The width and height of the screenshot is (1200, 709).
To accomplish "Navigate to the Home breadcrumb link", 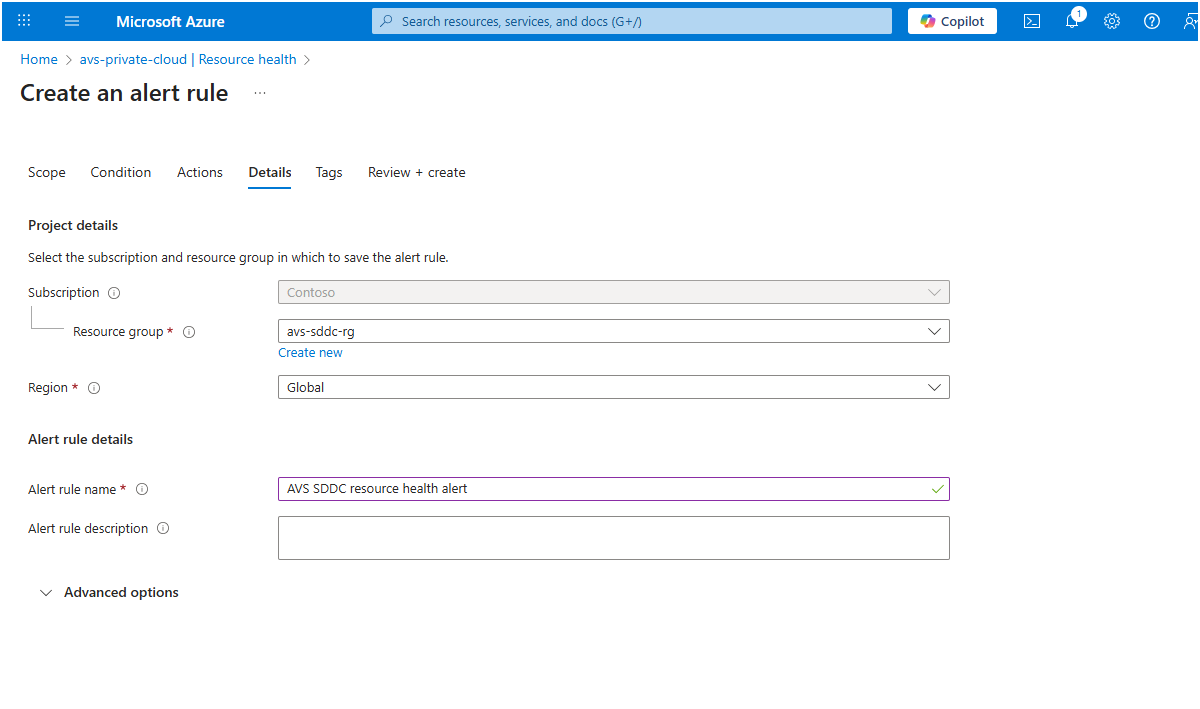I will [39, 59].
